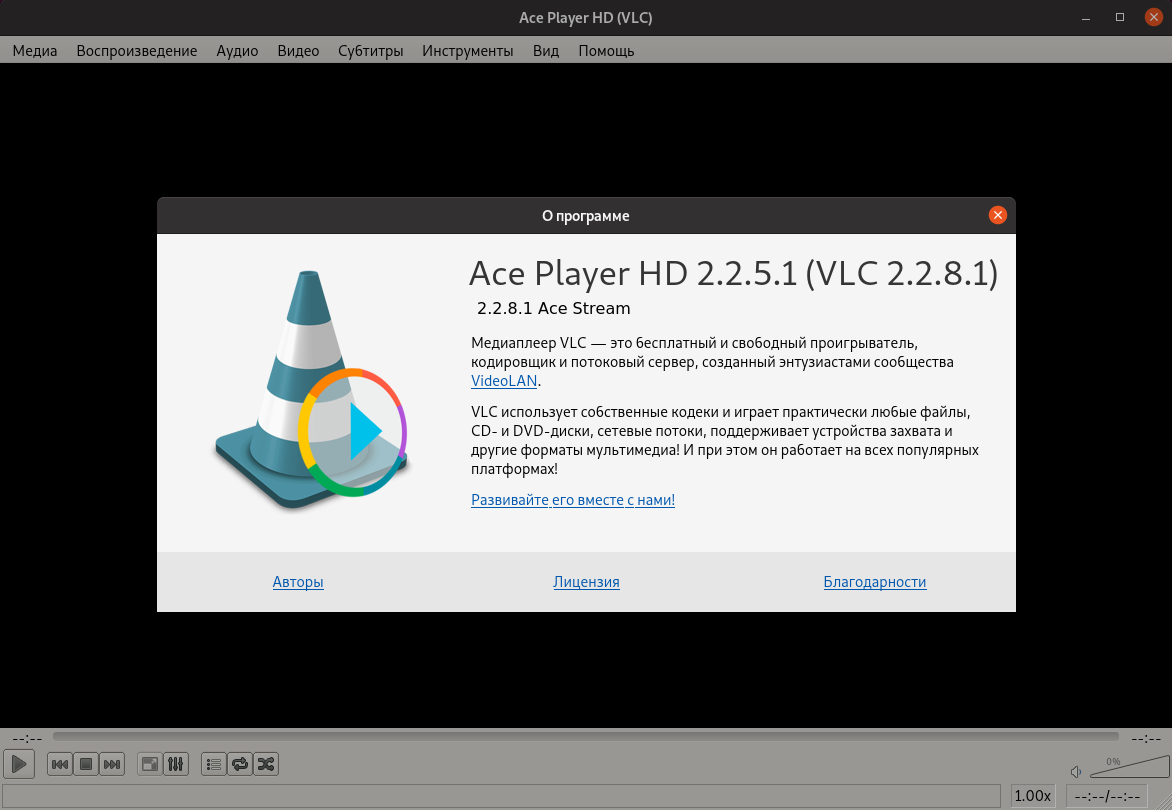Open the Аудио menu
This screenshot has width=1172, height=810.
(237, 51)
